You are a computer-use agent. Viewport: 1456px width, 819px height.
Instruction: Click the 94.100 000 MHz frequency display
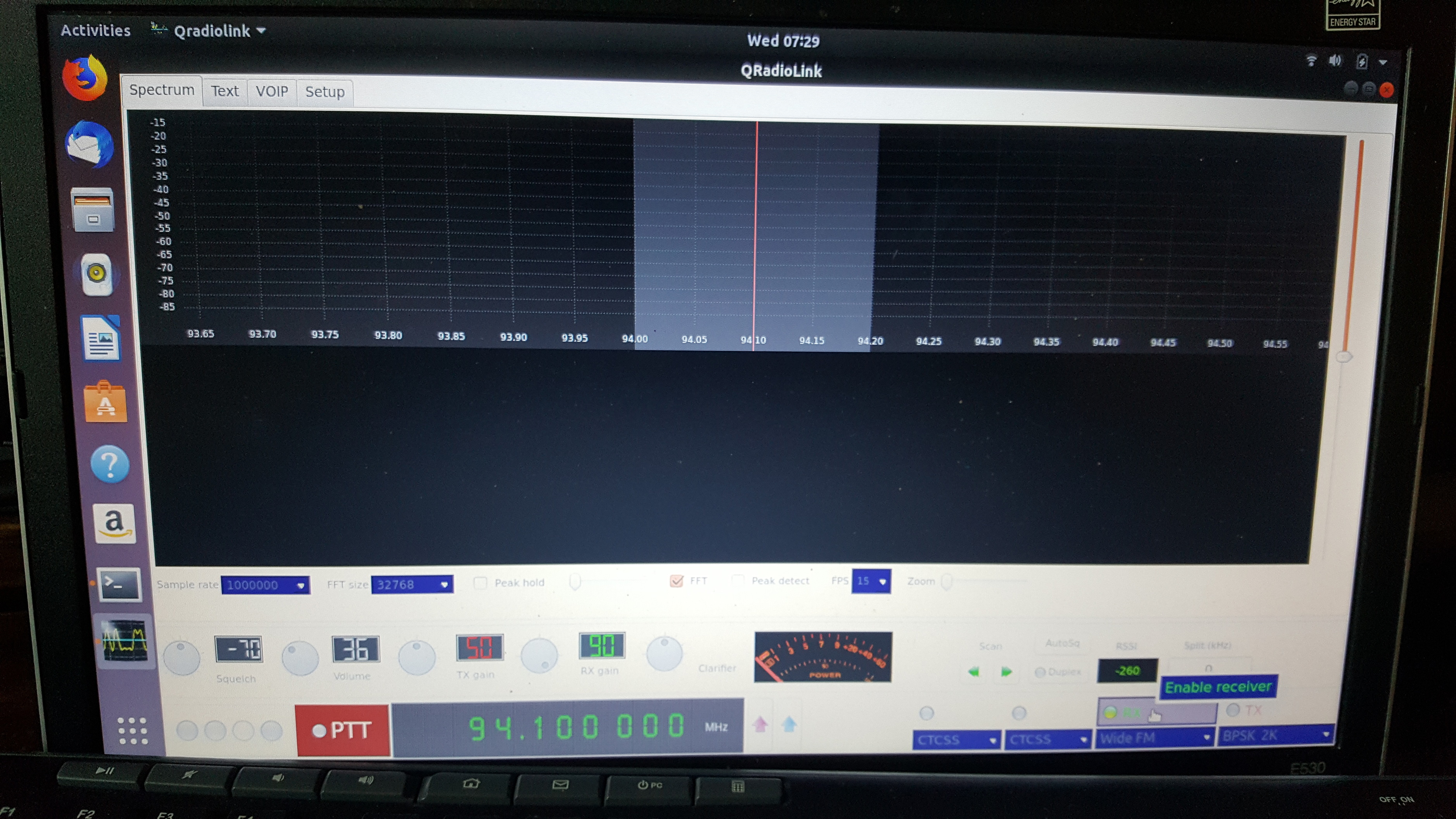[x=568, y=727]
